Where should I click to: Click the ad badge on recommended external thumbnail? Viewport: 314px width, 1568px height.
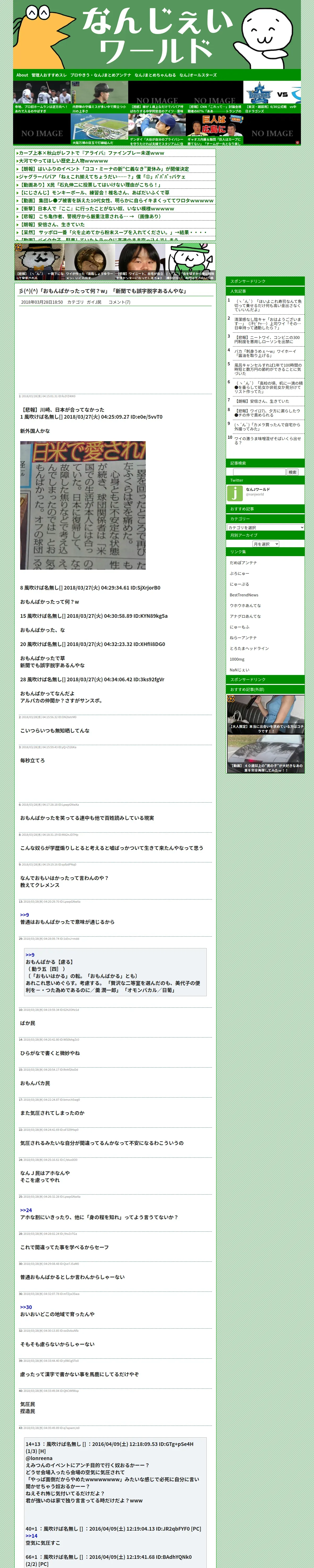tap(232, 699)
